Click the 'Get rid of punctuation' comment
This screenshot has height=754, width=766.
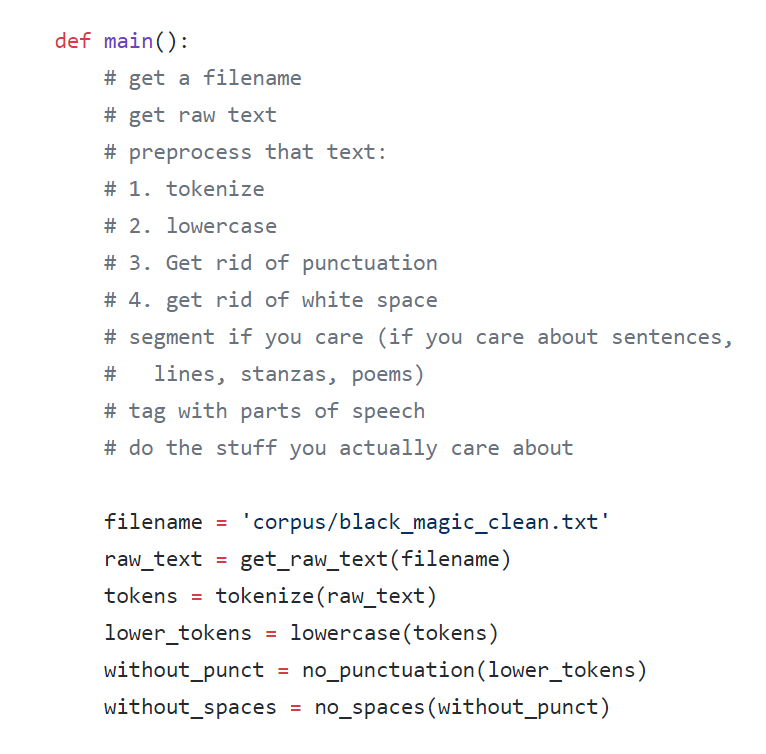(301, 264)
